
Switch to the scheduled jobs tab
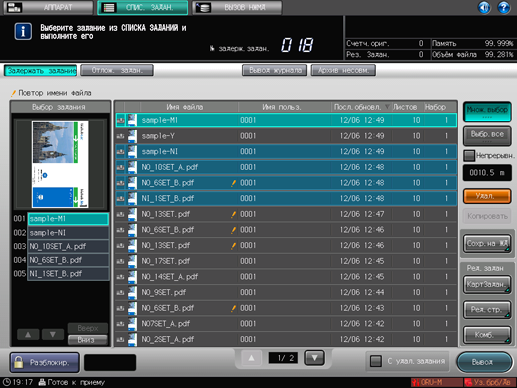(117, 71)
